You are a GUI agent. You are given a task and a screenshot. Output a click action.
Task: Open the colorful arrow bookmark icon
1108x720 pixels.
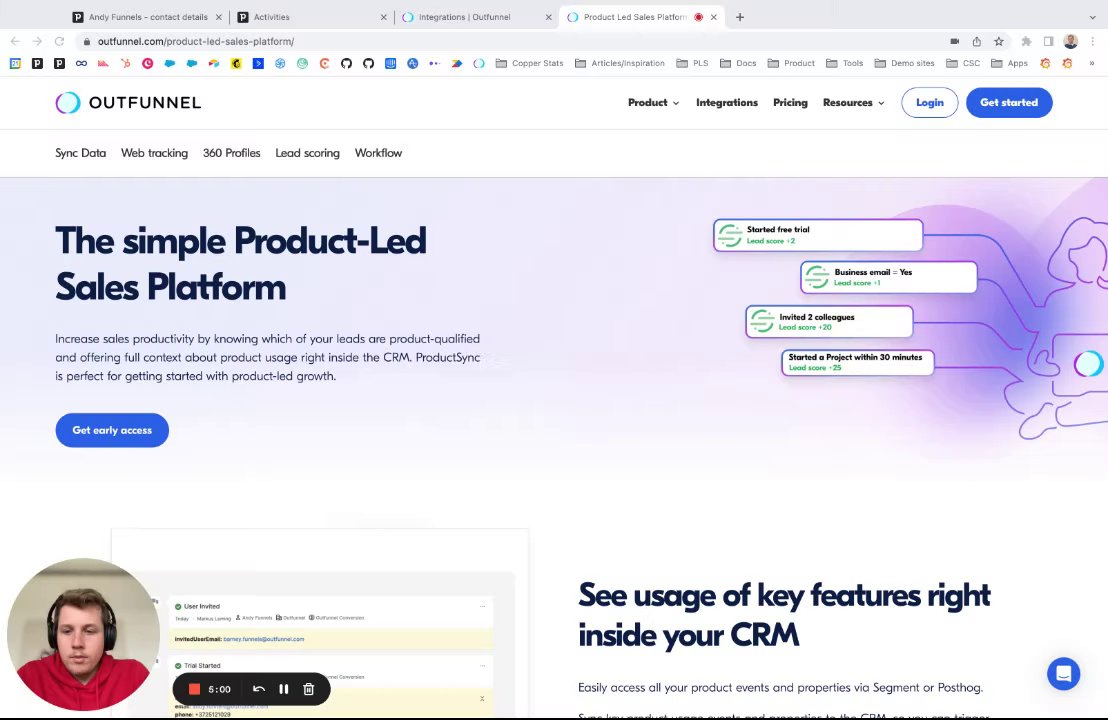pyautogui.click(x=456, y=63)
